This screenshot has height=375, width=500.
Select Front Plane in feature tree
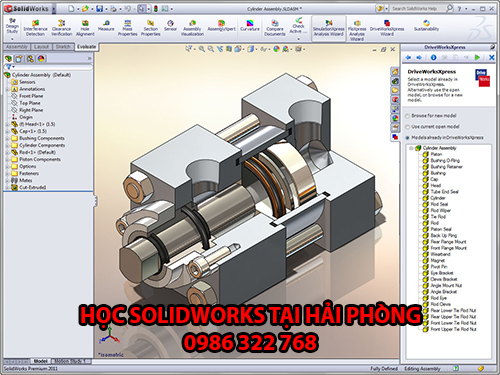(x=31, y=96)
